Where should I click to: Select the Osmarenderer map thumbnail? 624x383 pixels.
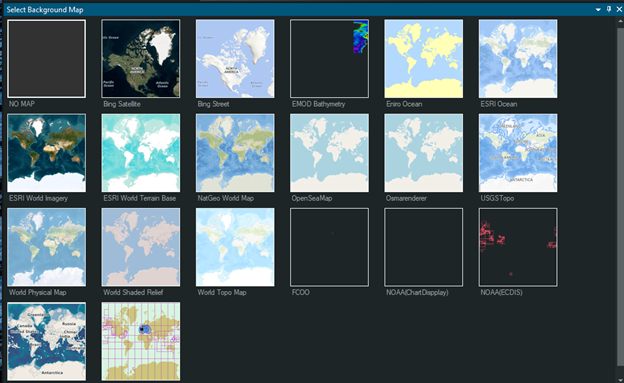423,153
